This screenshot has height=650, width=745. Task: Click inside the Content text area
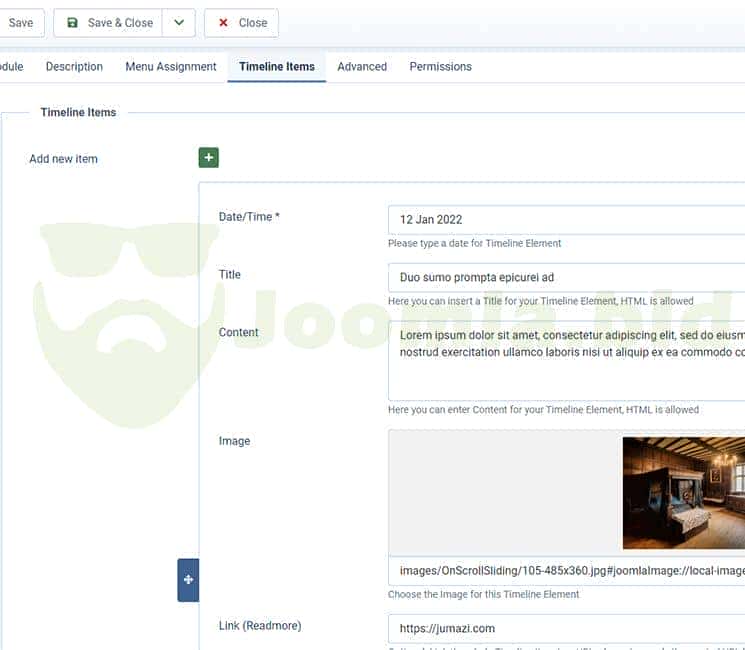[x=566, y=360]
